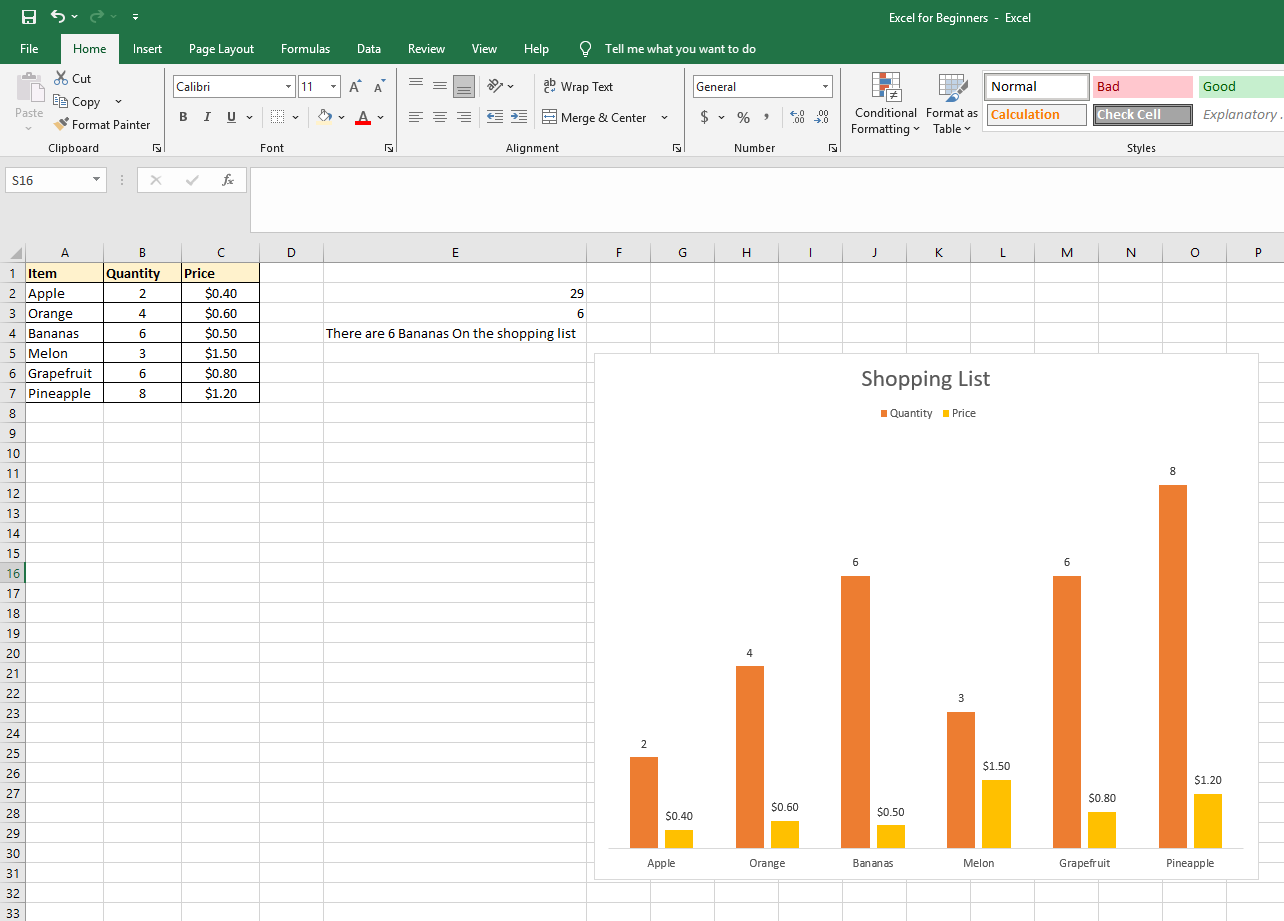
Task: Open the Merge & Center dropdown arrow
Action: click(664, 117)
